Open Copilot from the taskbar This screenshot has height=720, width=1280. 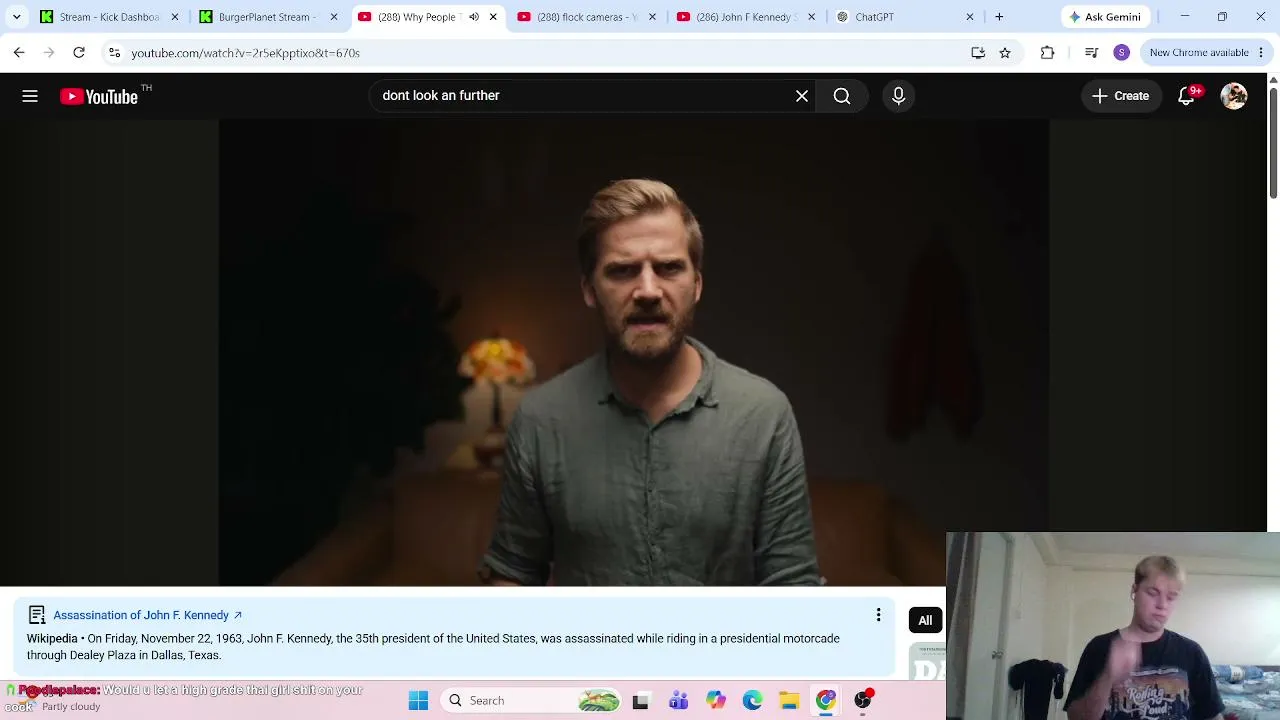(x=715, y=701)
